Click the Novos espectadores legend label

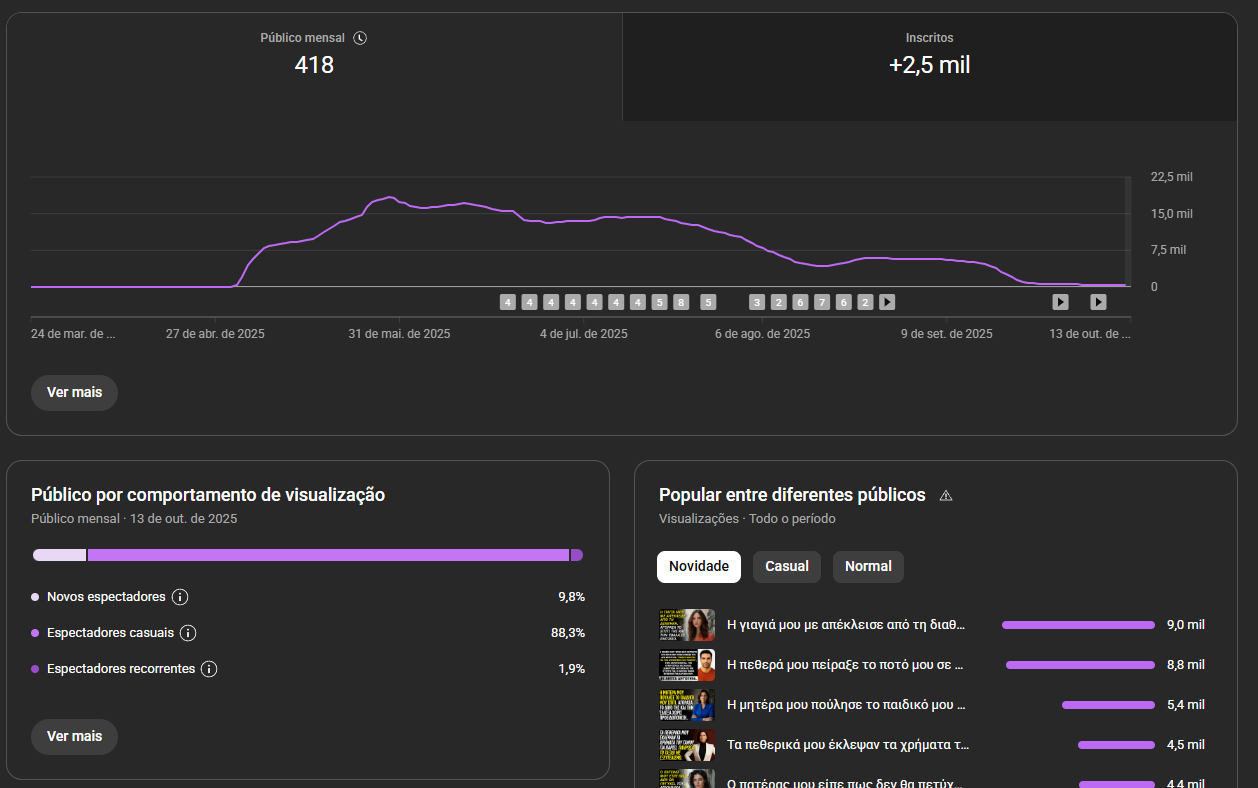tap(106, 597)
